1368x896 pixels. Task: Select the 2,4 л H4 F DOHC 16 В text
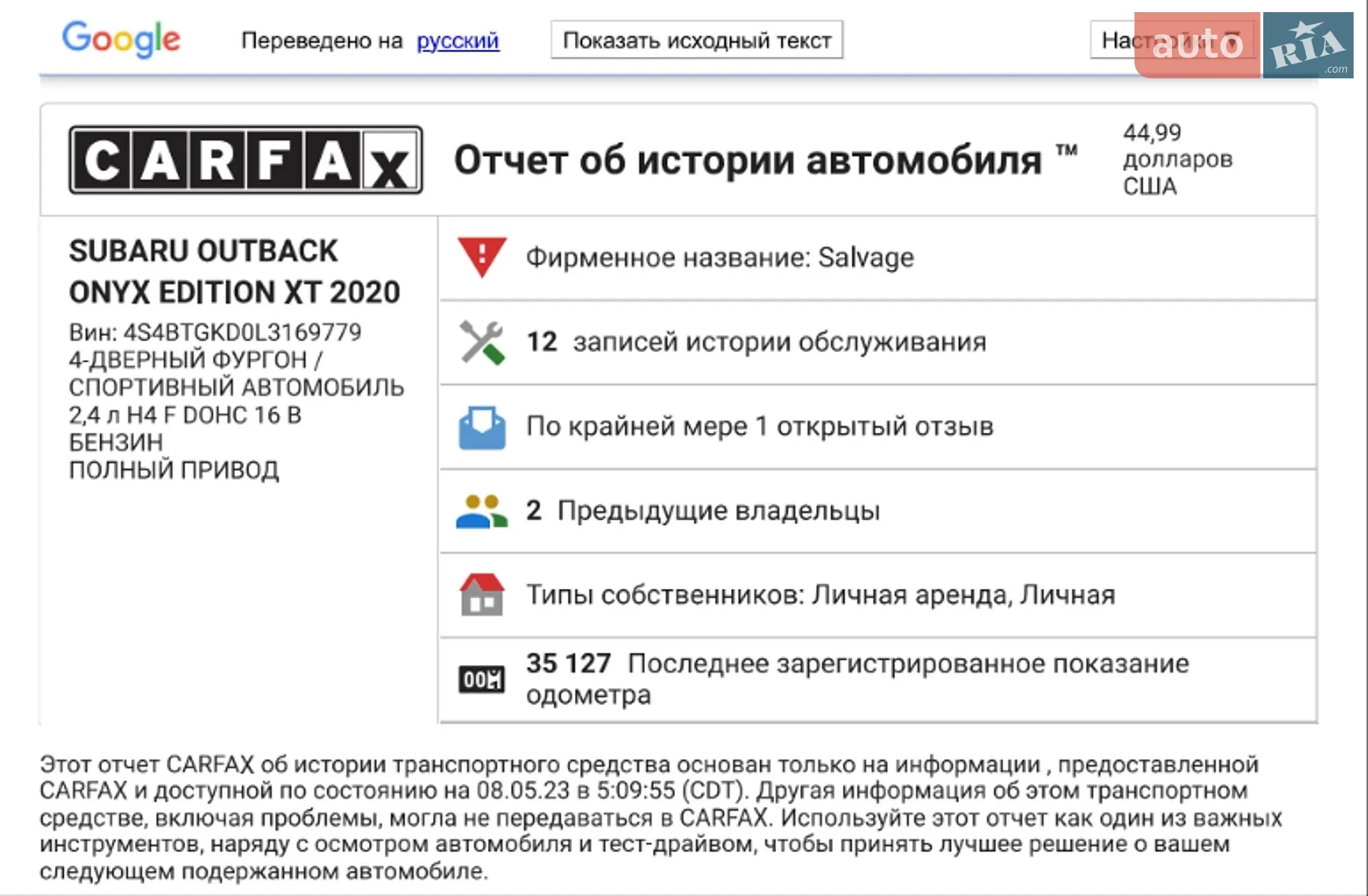(x=185, y=415)
